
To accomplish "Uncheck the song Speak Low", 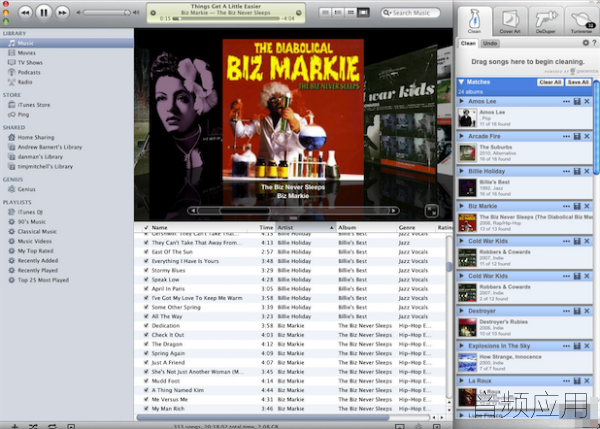I will [146, 279].
